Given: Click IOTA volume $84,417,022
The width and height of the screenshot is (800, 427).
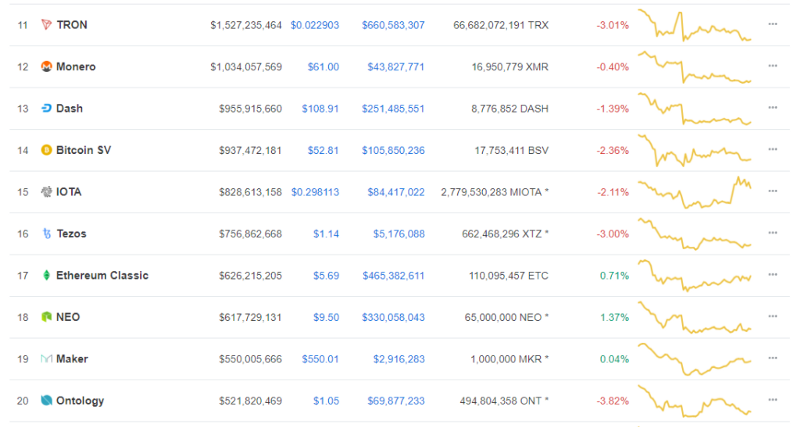Looking at the screenshot, I should [396, 192].
